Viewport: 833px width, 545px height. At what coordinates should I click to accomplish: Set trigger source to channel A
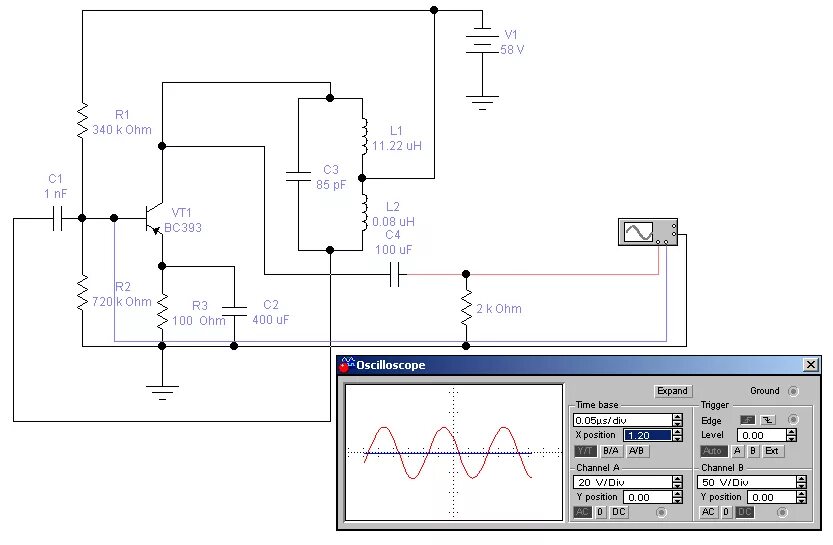(x=737, y=451)
